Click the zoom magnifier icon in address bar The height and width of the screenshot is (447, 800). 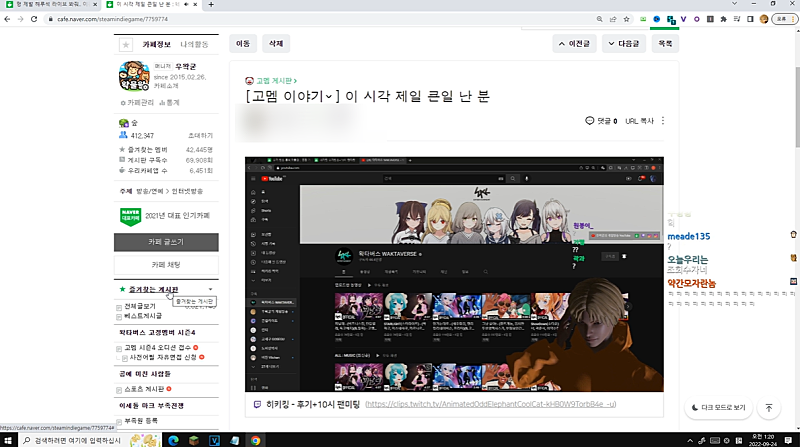[599, 19]
